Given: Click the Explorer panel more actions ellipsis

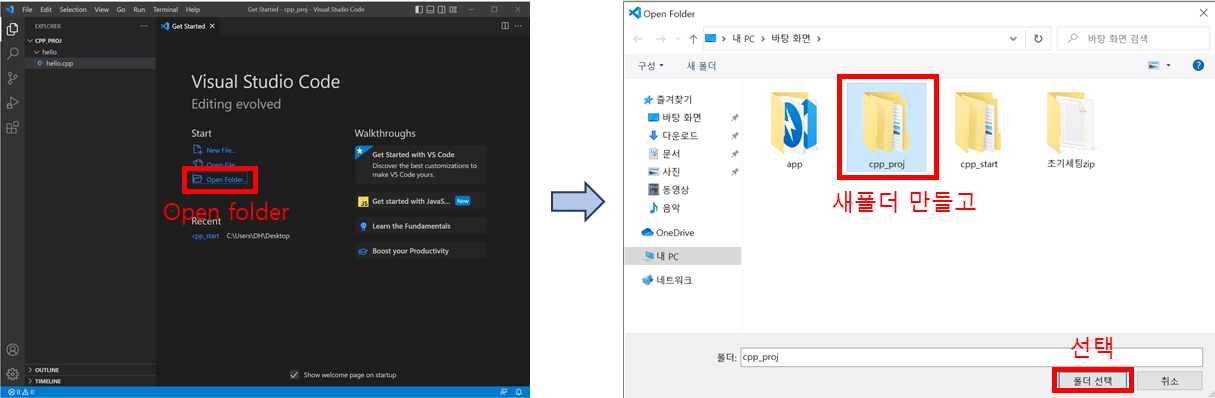Looking at the screenshot, I should (144, 25).
